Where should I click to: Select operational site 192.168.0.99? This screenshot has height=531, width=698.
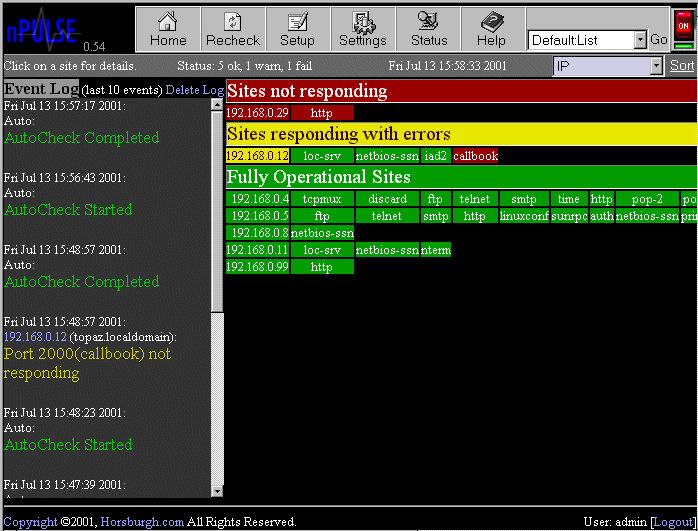[x=257, y=267]
